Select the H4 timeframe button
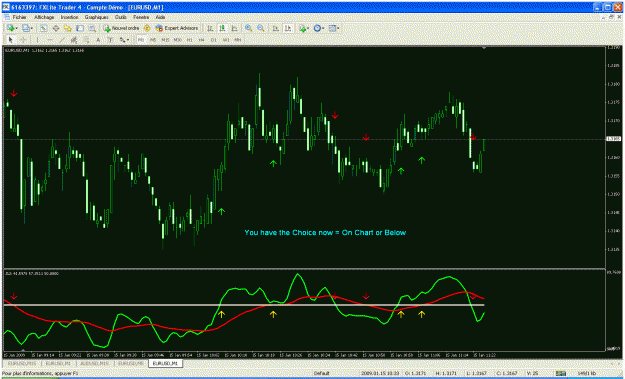Image resolution: width=625 pixels, height=379 pixels. click(202, 40)
